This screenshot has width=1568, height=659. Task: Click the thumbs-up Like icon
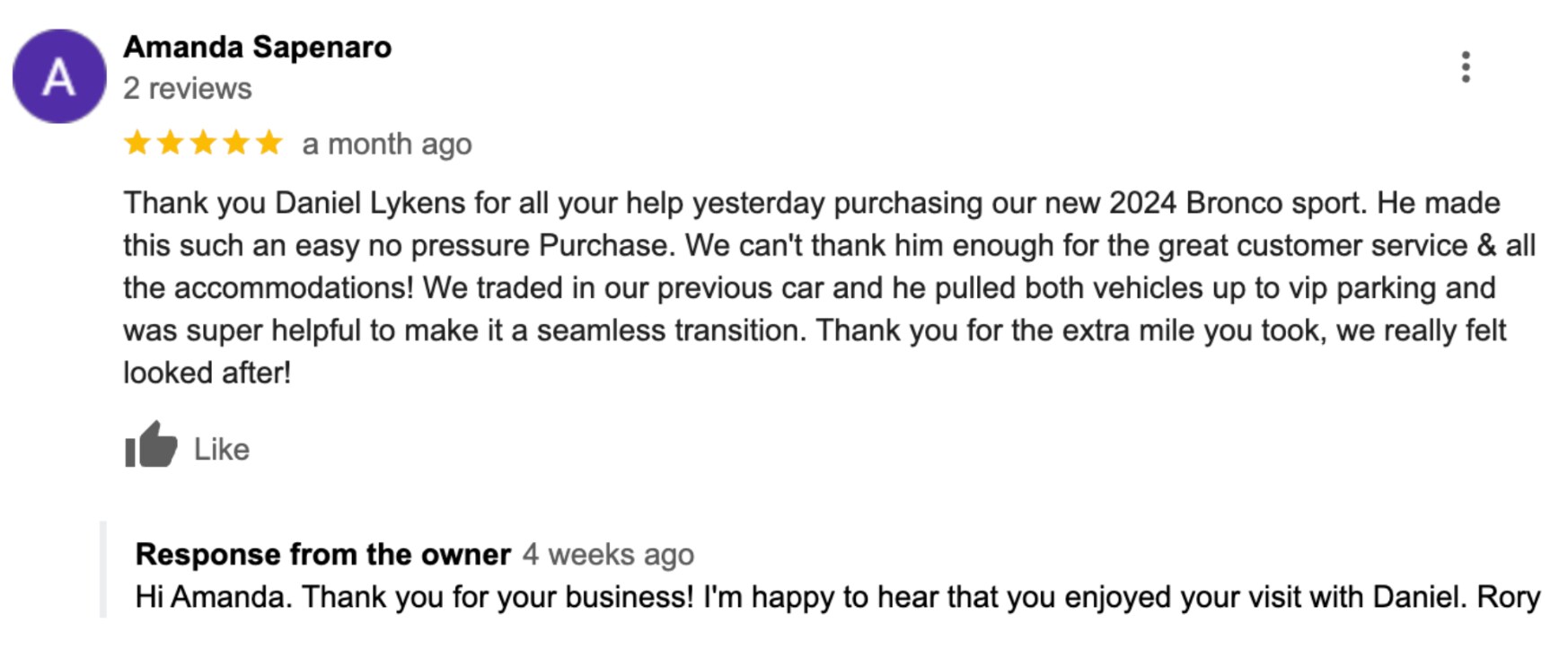coord(150,444)
